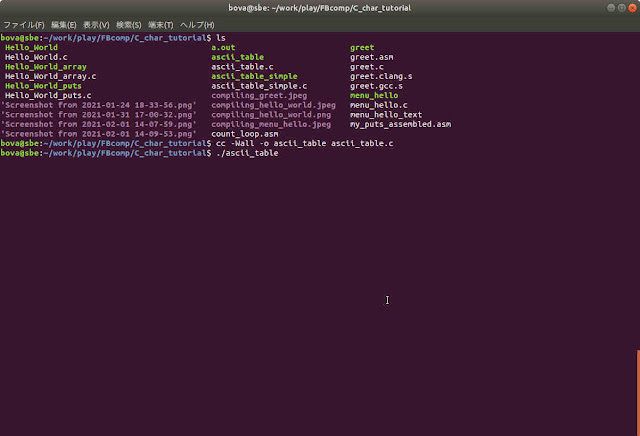Click the compiling_menu_hello.jpeg file name
This screenshot has width=640, height=436.
[x=271, y=124]
